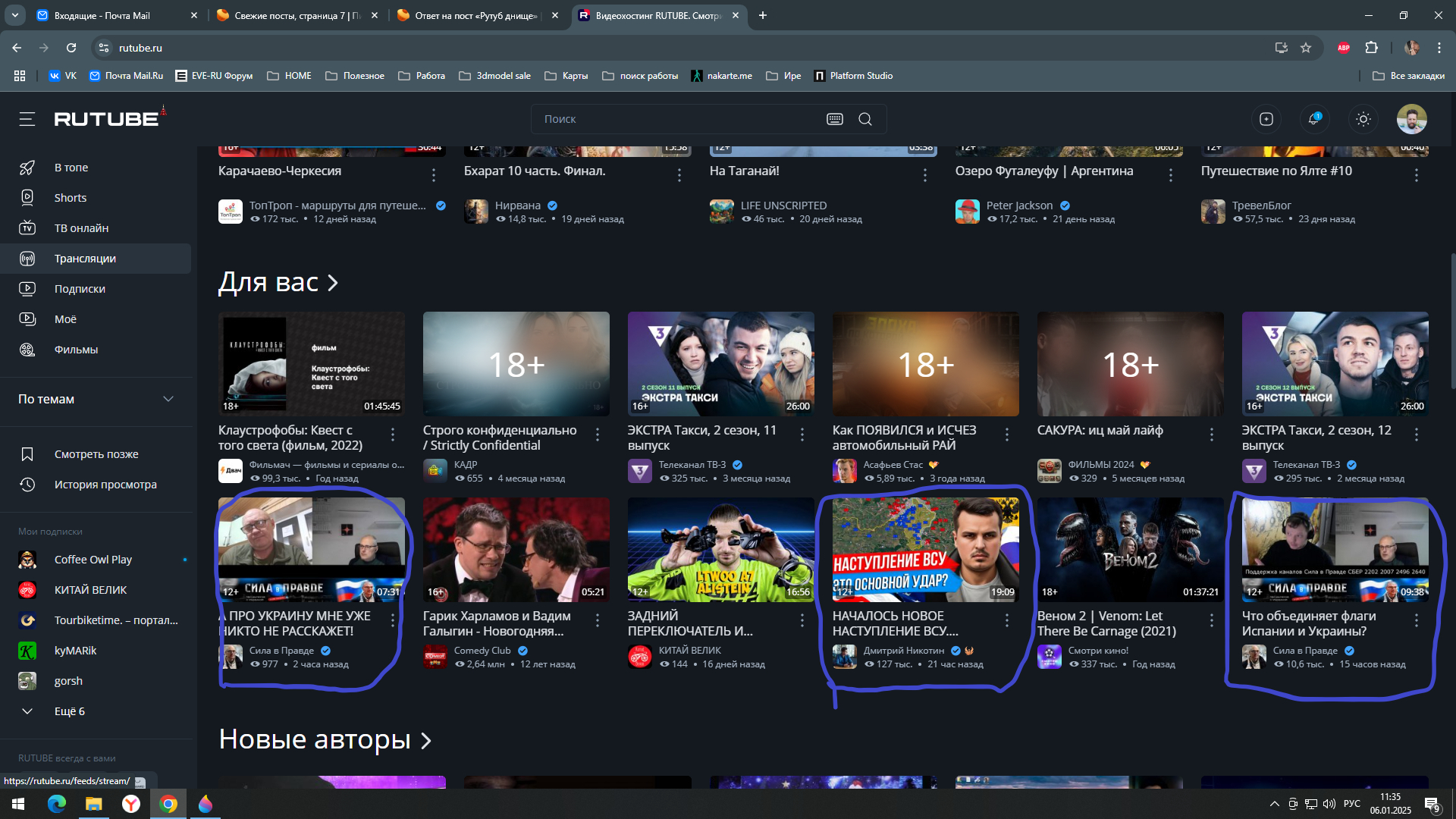Viewport: 1456px width, 819px height.
Task: Open История просмотра in the sidebar
Action: coord(105,485)
